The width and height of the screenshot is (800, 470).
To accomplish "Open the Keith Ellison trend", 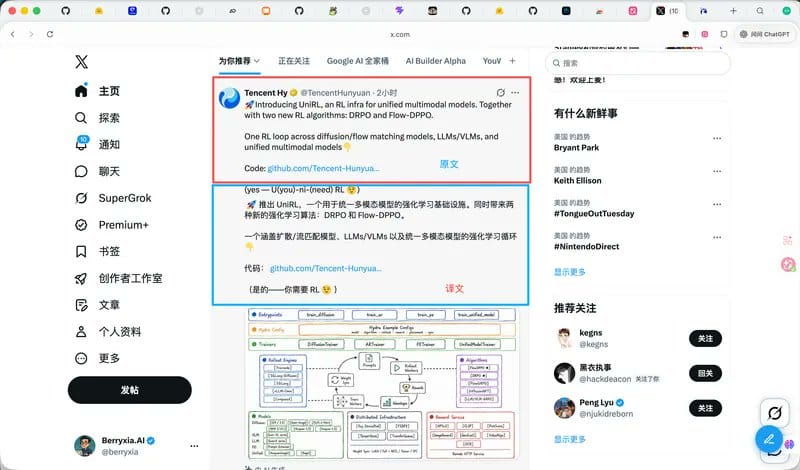I will click(578, 181).
